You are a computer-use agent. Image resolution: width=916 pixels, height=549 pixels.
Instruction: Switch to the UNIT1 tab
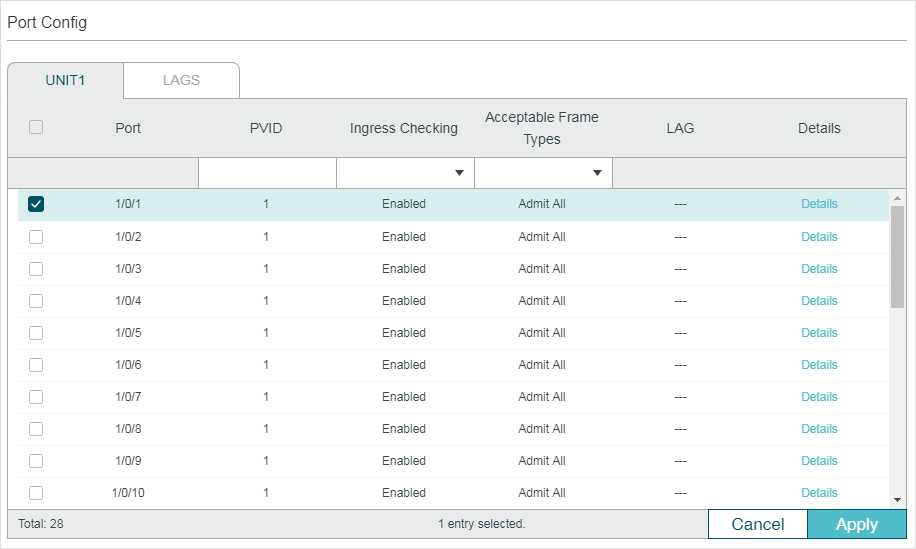coord(65,81)
